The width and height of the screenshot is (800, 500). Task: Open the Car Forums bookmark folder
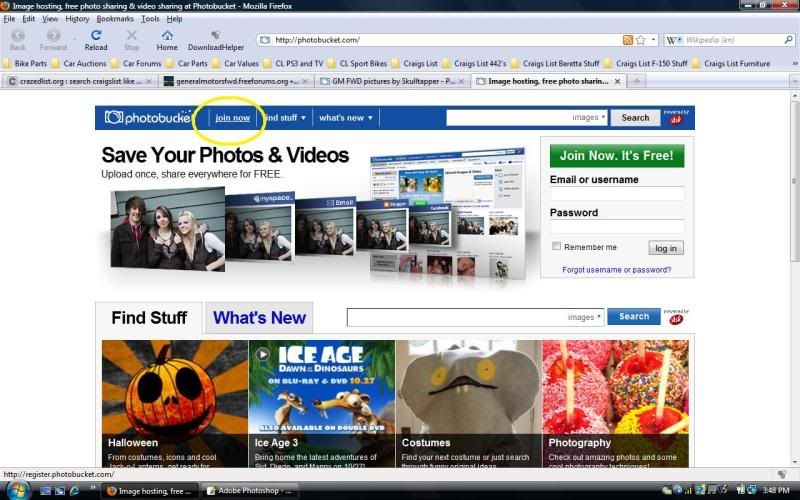pyautogui.click(x=136, y=64)
